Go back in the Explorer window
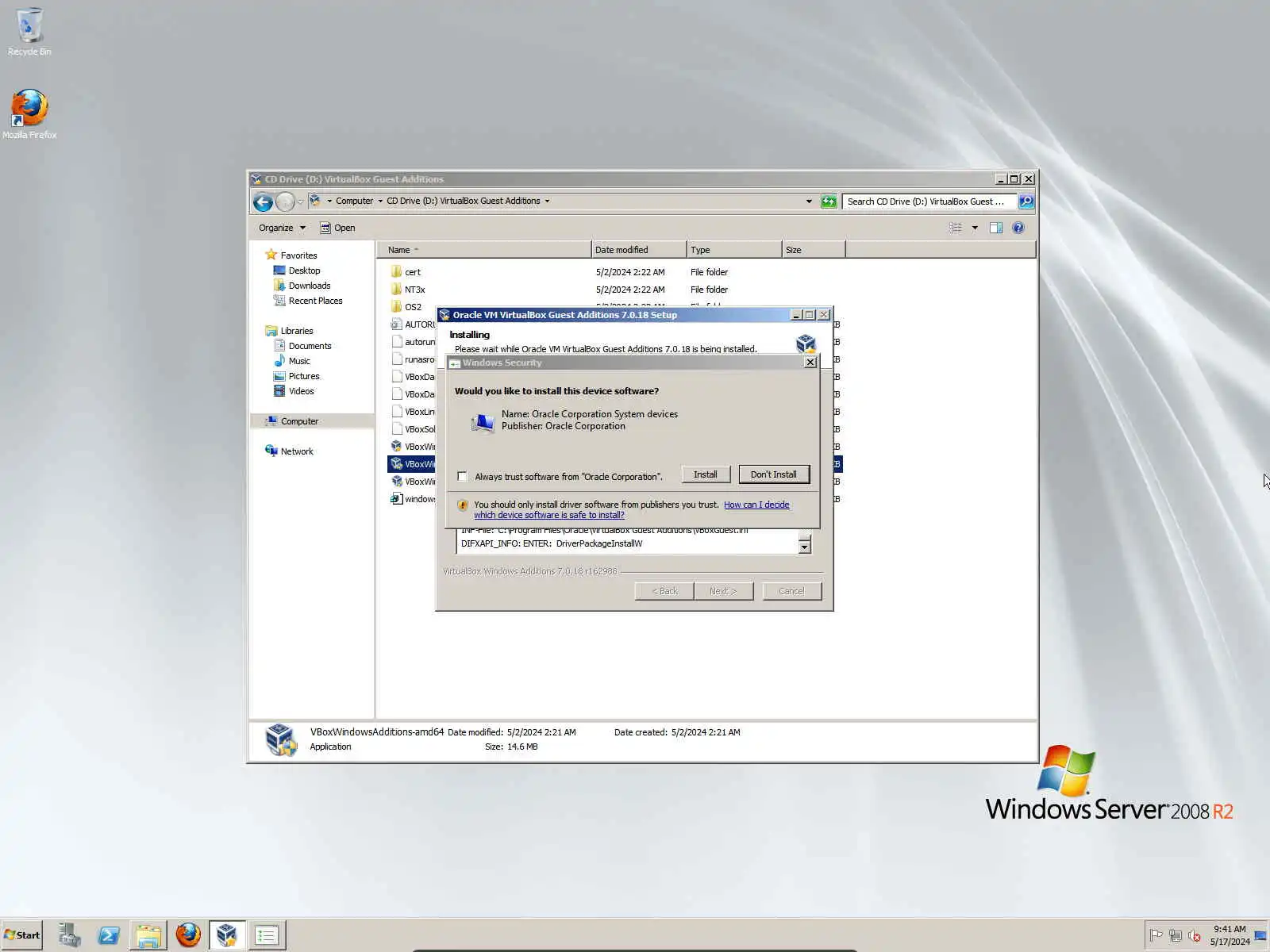This screenshot has height=952, width=1270. tap(263, 202)
